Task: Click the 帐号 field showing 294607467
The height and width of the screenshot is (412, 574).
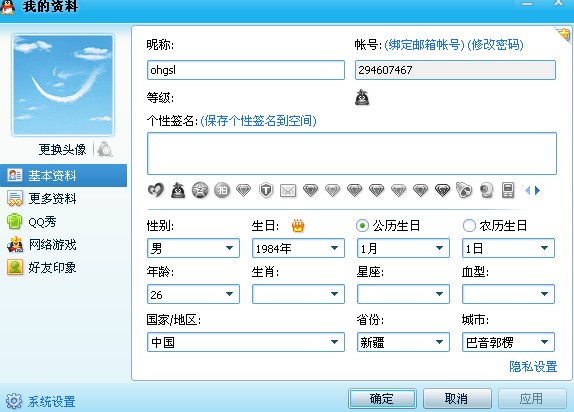Action: pos(455,70)
